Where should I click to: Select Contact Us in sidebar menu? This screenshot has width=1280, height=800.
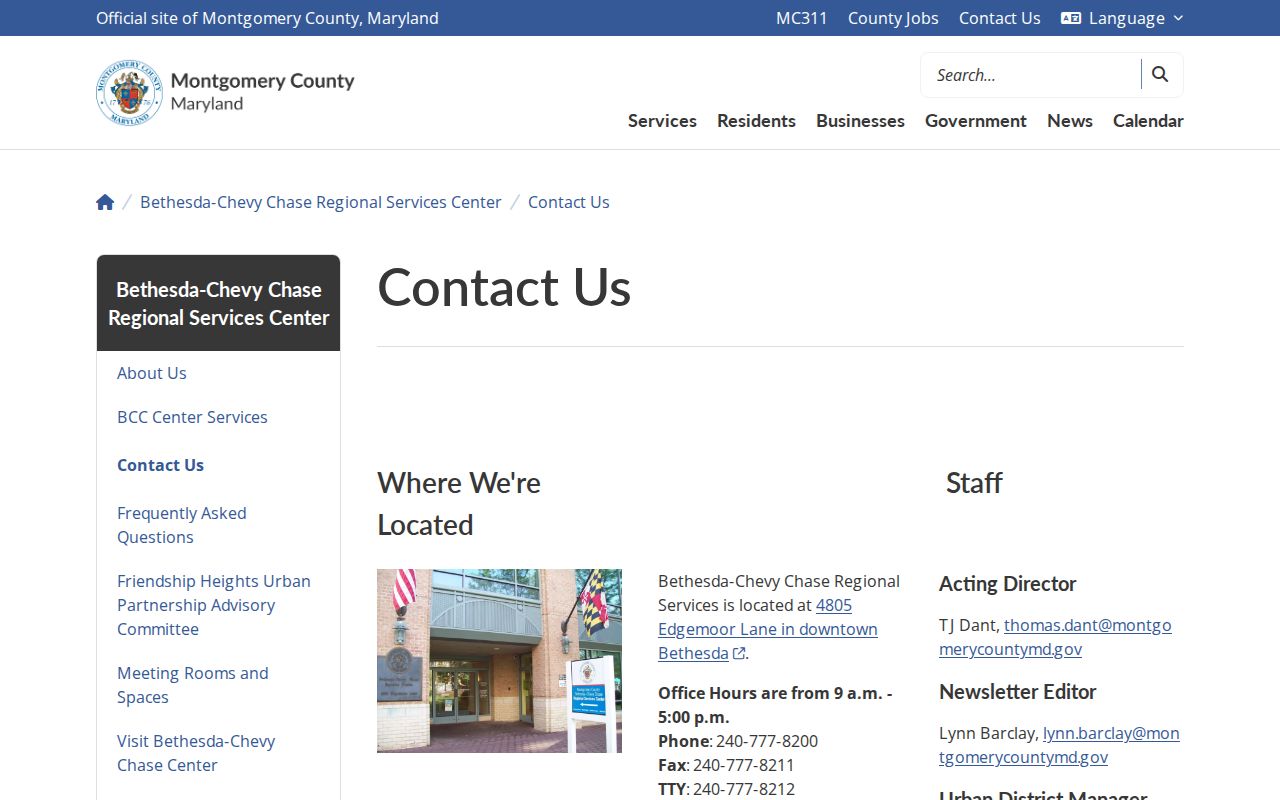click(x=160, y=465)
